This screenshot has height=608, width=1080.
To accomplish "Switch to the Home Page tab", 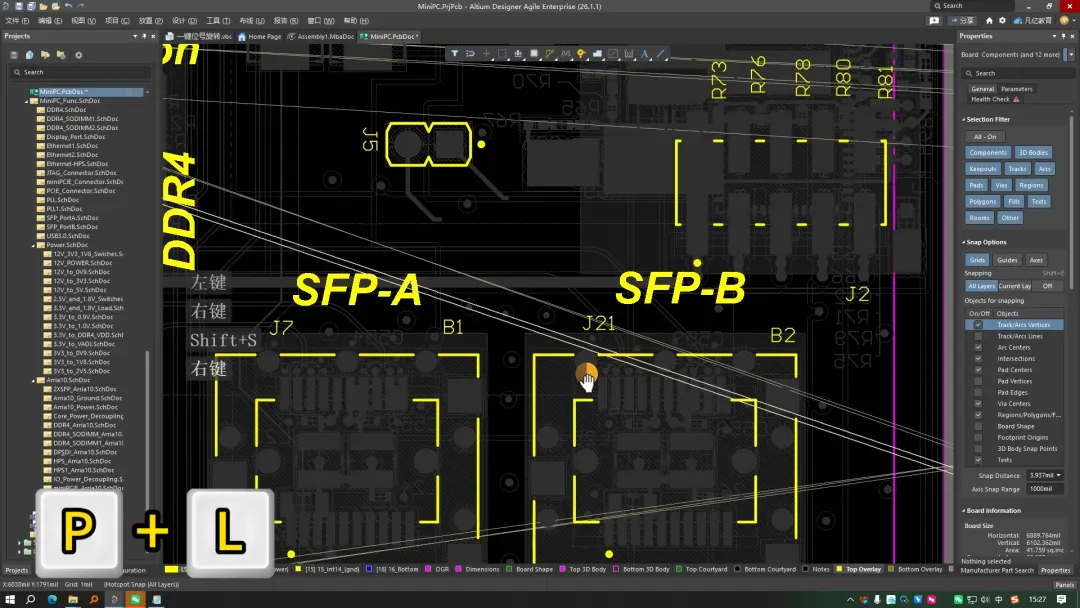I will 260,36.
